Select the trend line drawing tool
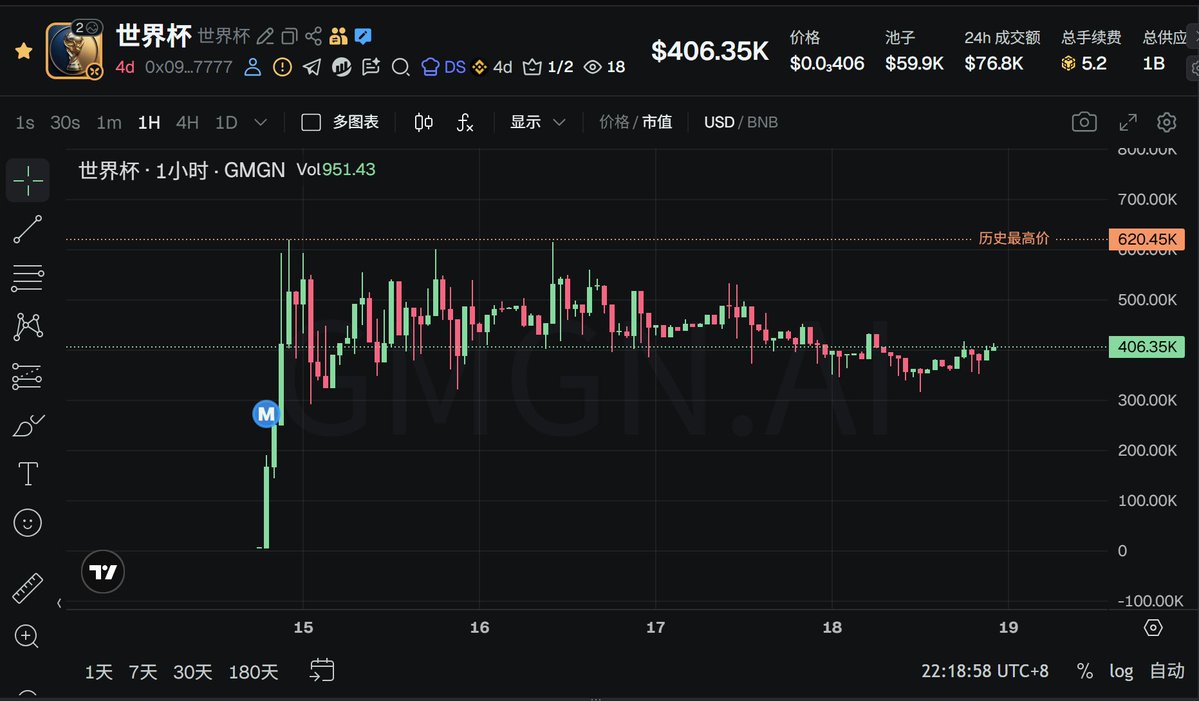This screenshot has width=1199, height=701. coord(28,229)
